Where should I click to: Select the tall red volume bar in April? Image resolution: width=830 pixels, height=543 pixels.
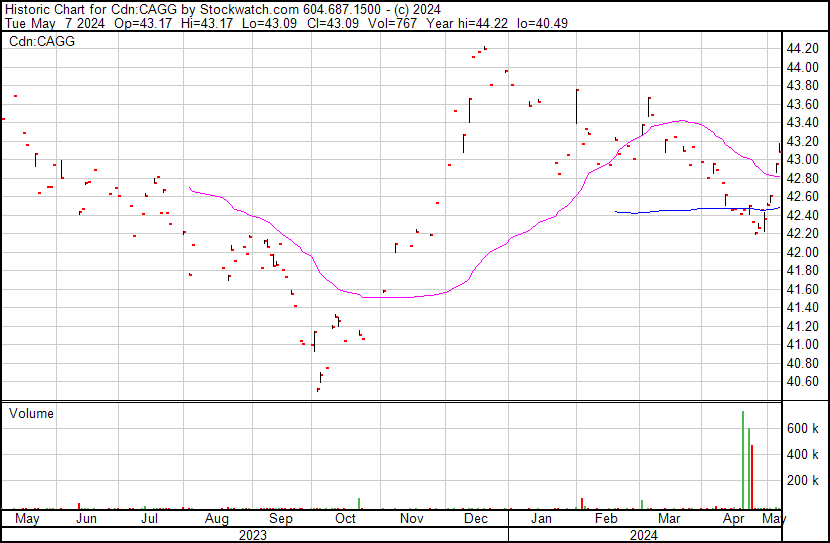[x=752, y=477]
